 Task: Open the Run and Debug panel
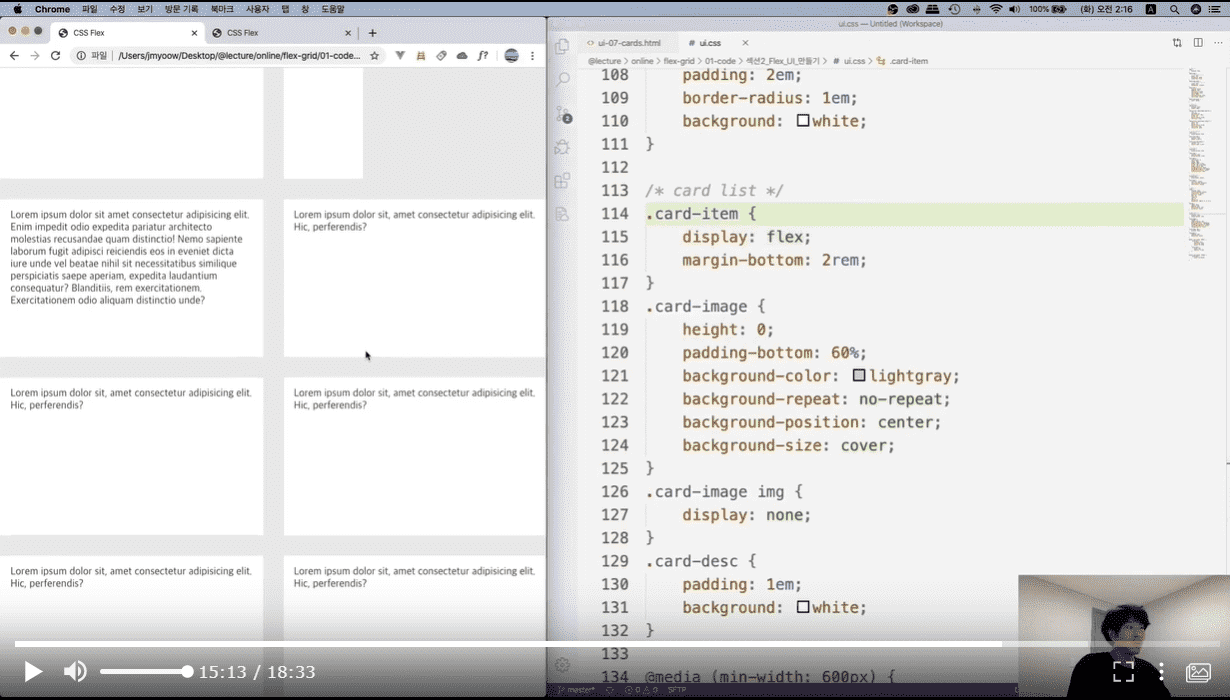tap(562, 147)
